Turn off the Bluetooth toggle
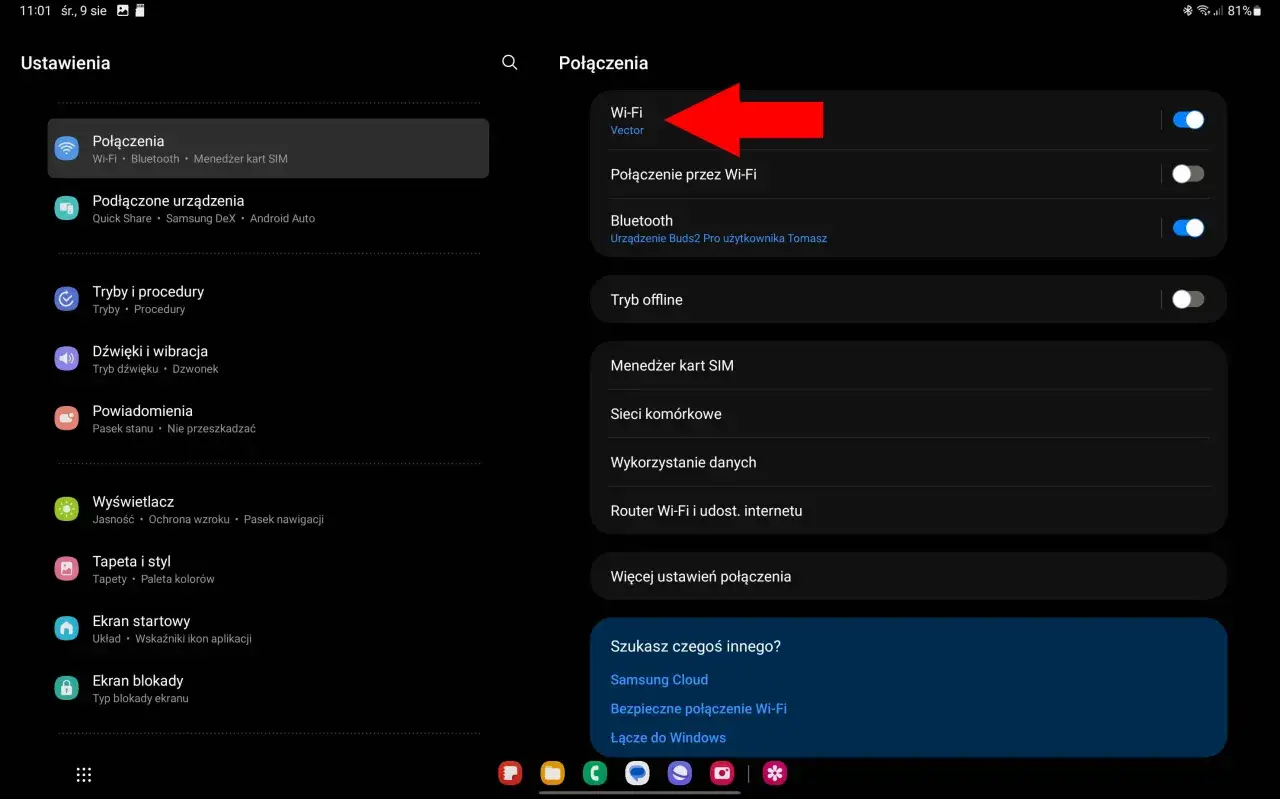This screenshot has width=1280, height=799. pos(1187,227)
